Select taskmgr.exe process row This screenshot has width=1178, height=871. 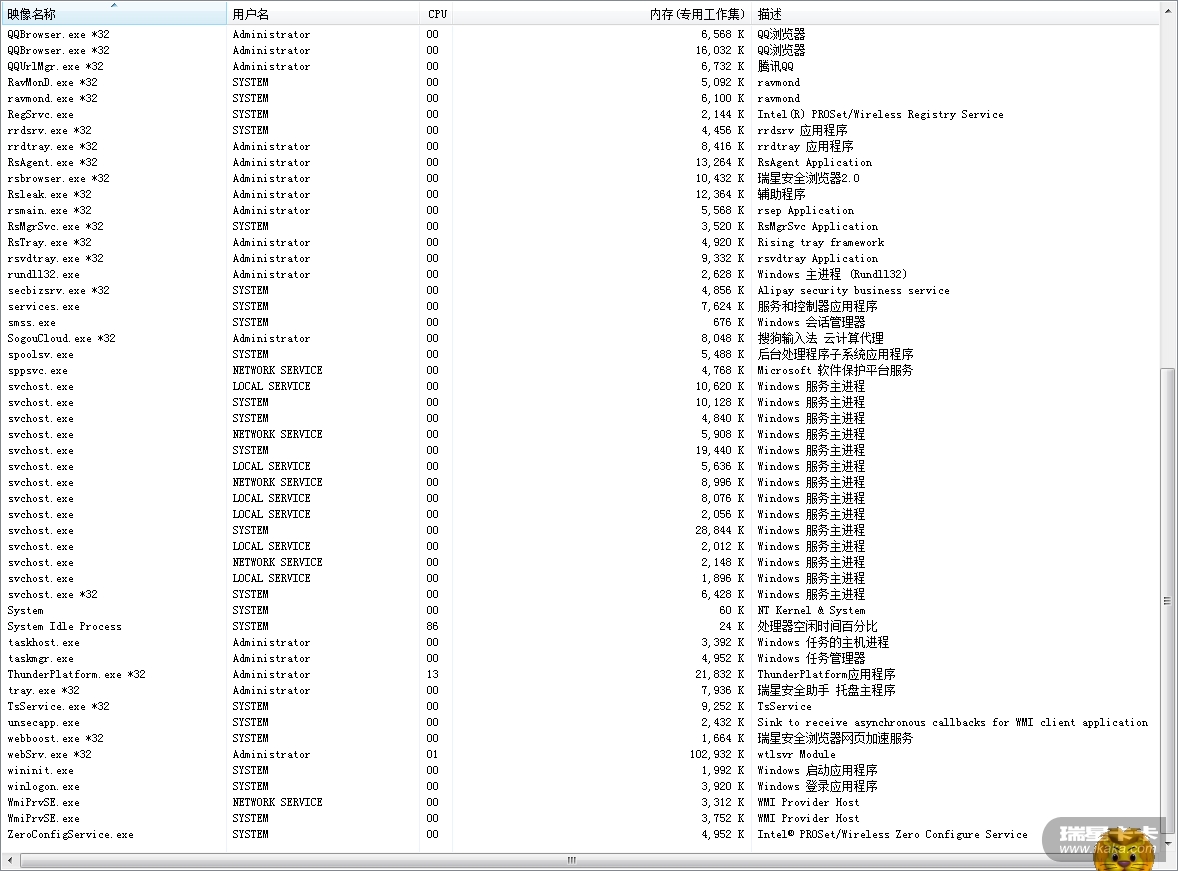click(x=579, y=658)
